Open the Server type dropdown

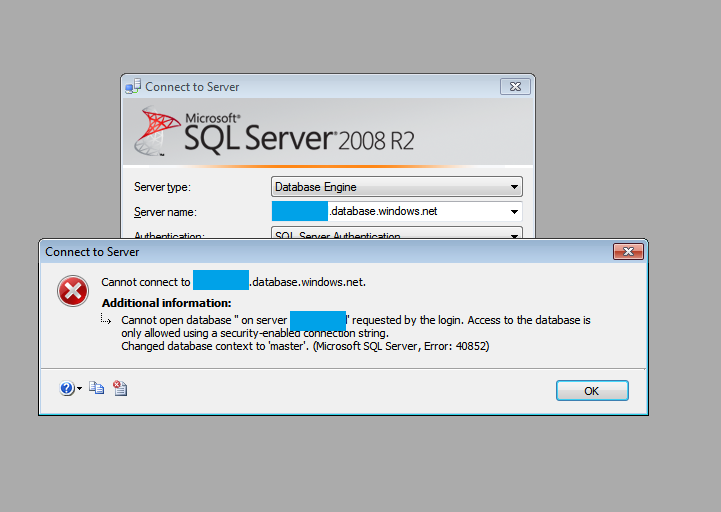pyautogui.click(x=396, y=187)
